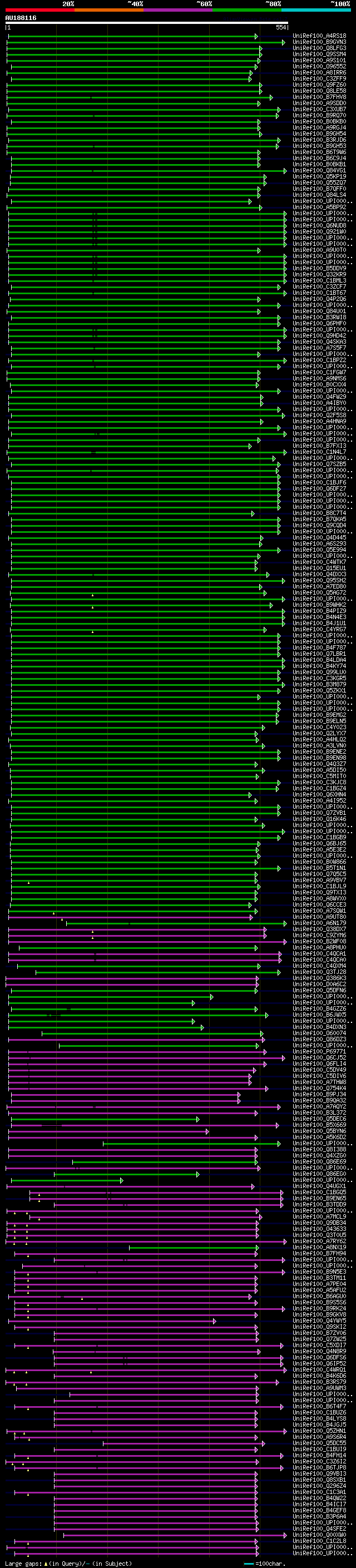Image resolution: width=356 pixels, height=1568 pixels.
Task: Select the UniRef100_B0W866 label
Action: click(x=319, y=862)
